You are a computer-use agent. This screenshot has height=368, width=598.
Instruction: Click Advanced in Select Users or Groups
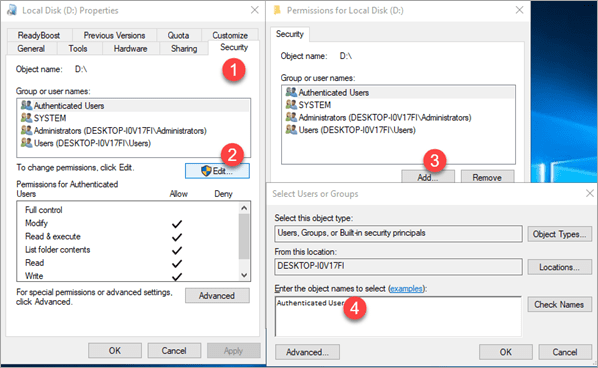pos(307,352)
